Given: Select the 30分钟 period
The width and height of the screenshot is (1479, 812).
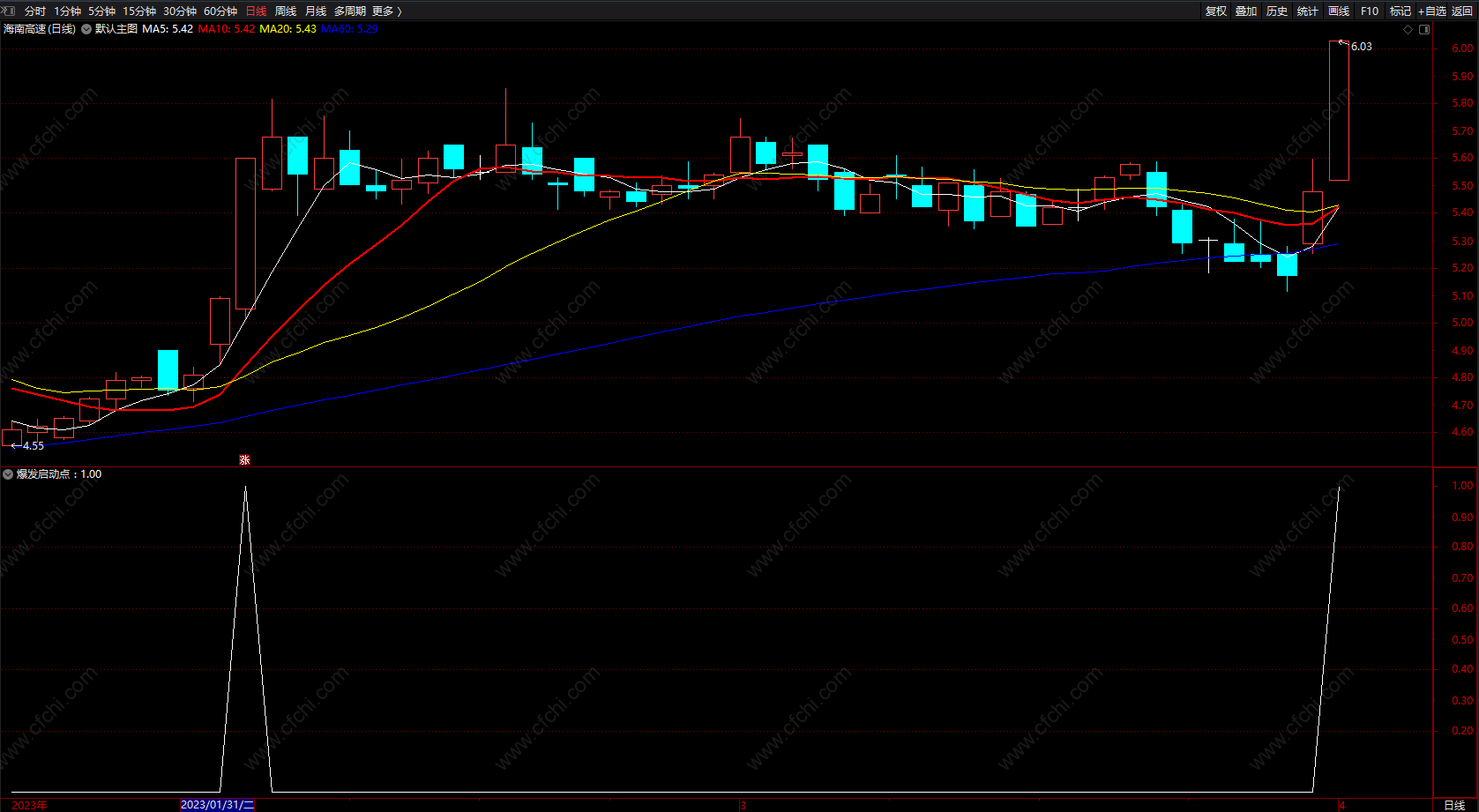Looking at the screenshot, I should (180, 11).
